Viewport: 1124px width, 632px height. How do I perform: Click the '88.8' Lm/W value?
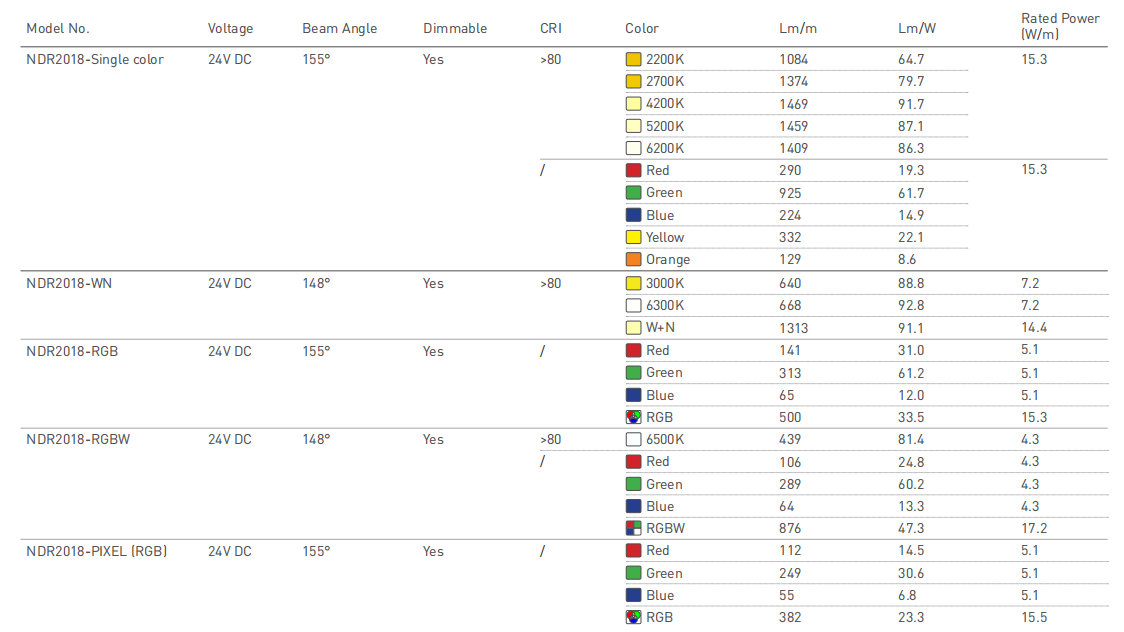tap(911, 283)
